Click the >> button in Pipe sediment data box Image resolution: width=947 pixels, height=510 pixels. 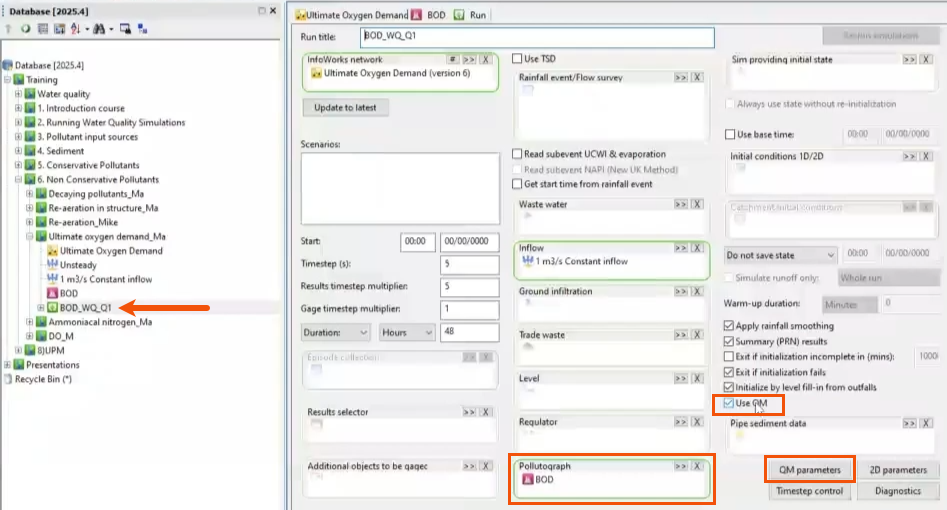[910, 423]
